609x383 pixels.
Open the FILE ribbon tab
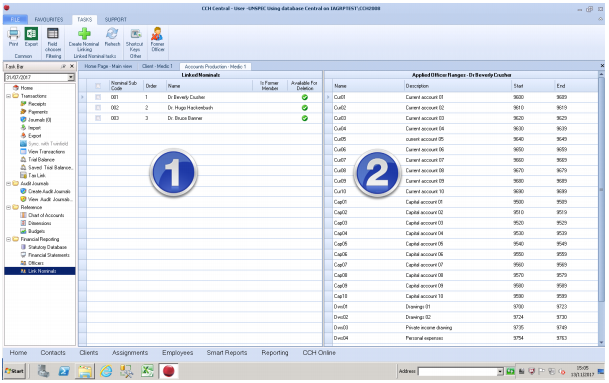click(x=16, y=19)
